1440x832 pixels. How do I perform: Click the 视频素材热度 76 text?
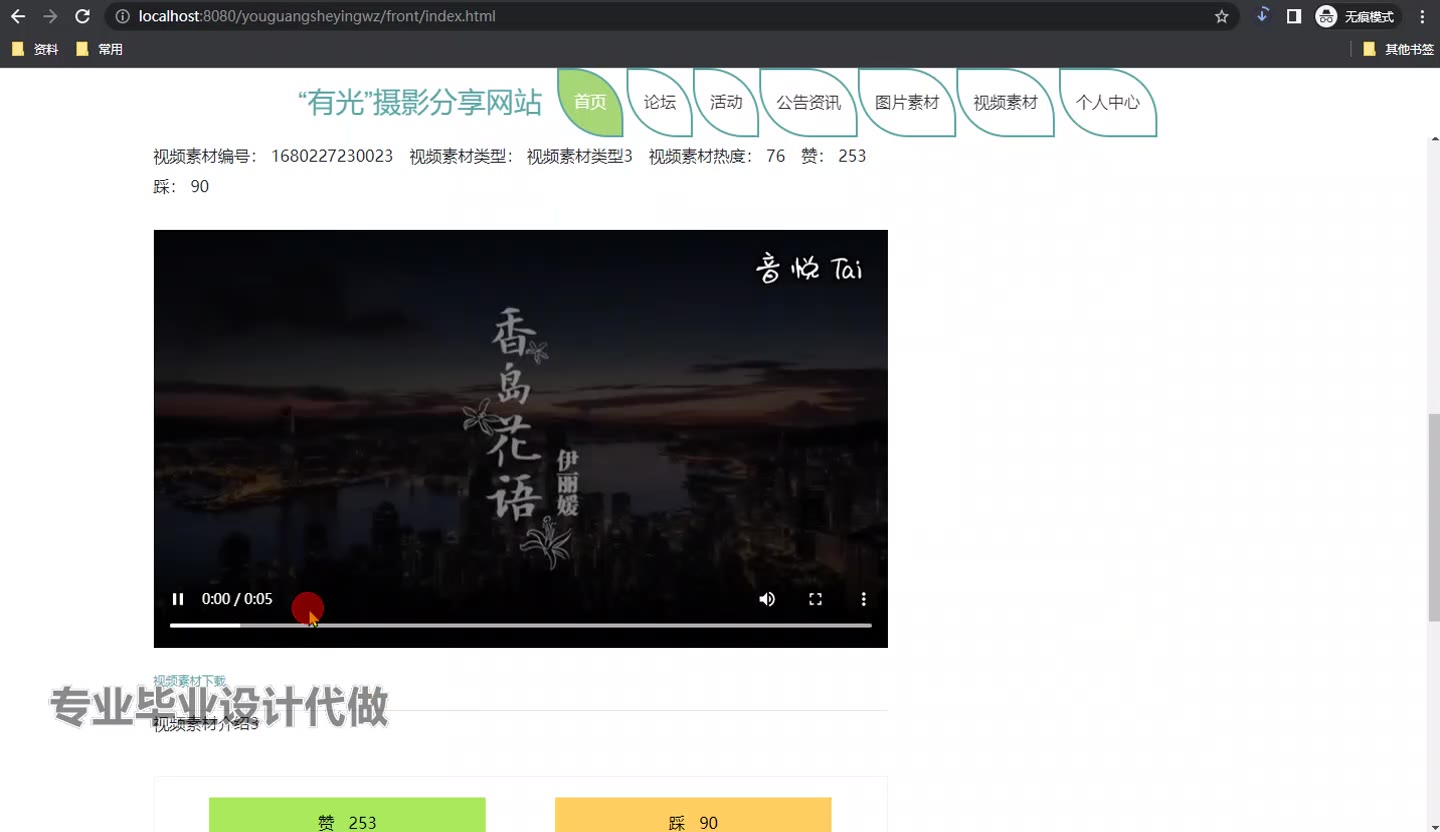pos(717,156)
